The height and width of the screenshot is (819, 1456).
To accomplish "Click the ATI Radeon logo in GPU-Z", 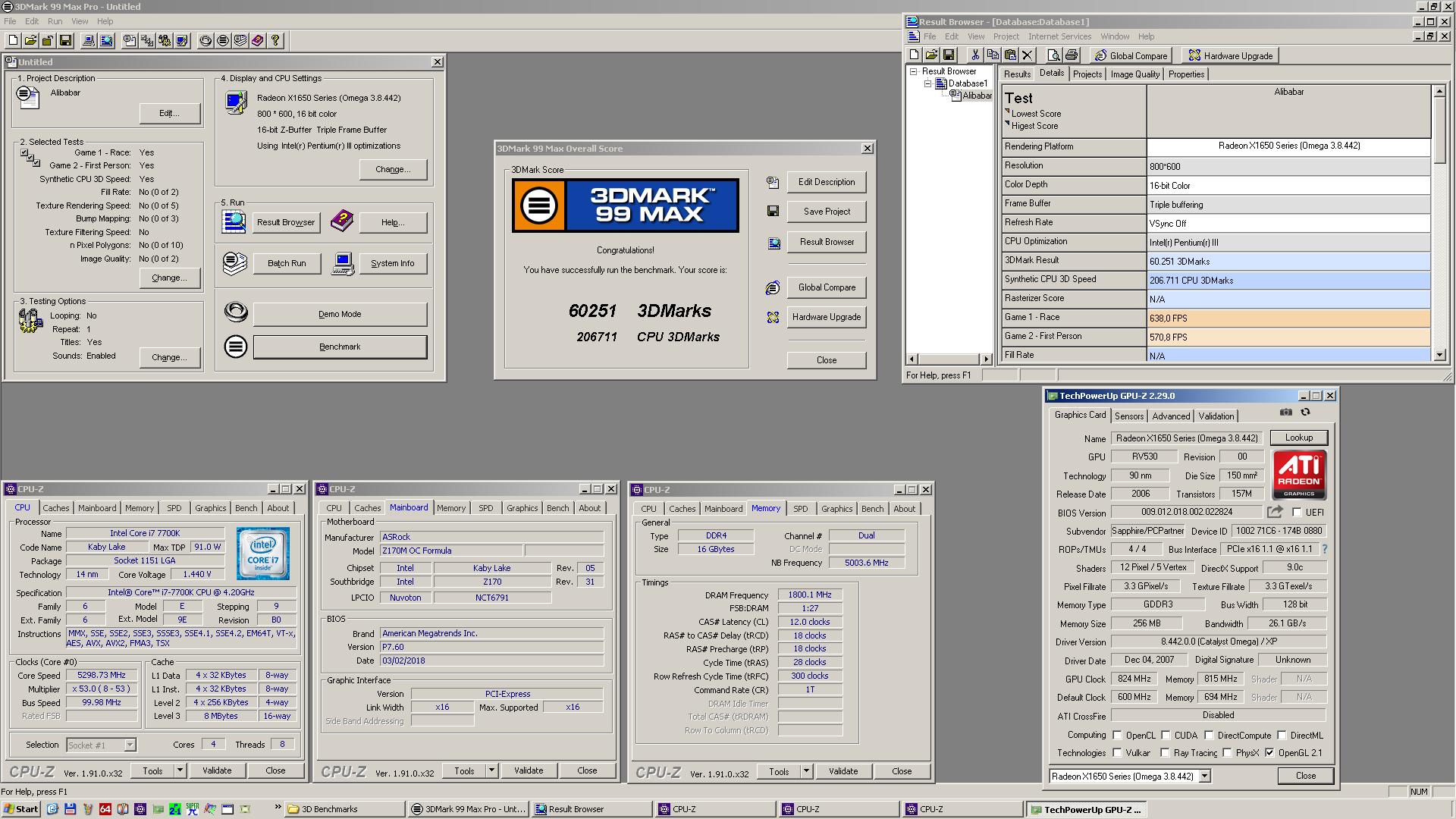I will click(1299, 475).
